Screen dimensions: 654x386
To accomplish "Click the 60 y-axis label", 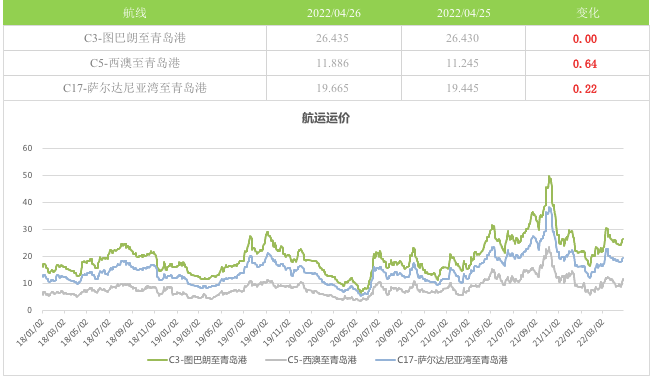I will point(28,148).
